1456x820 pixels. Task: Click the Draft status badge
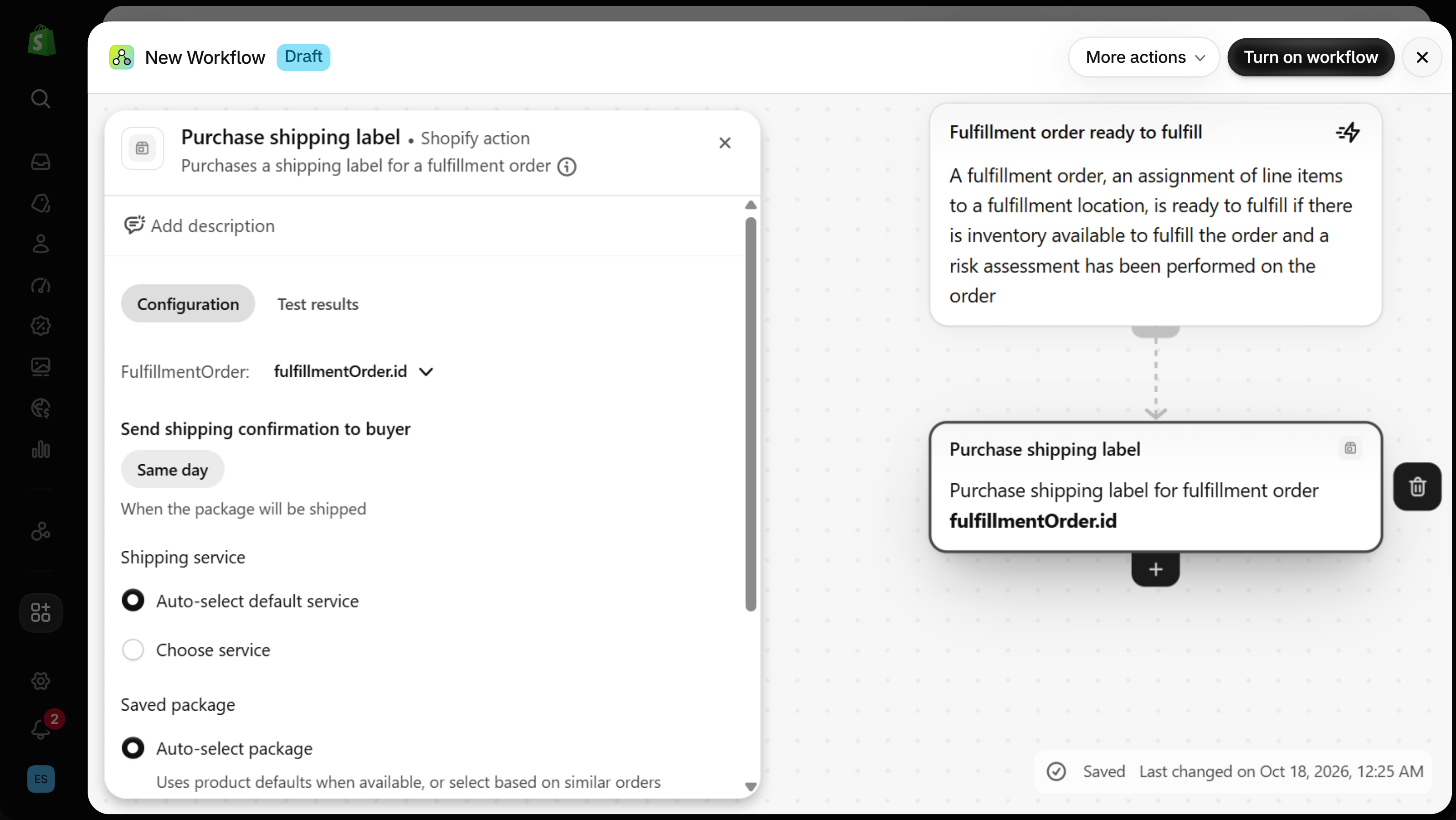[x=303, y=57]
